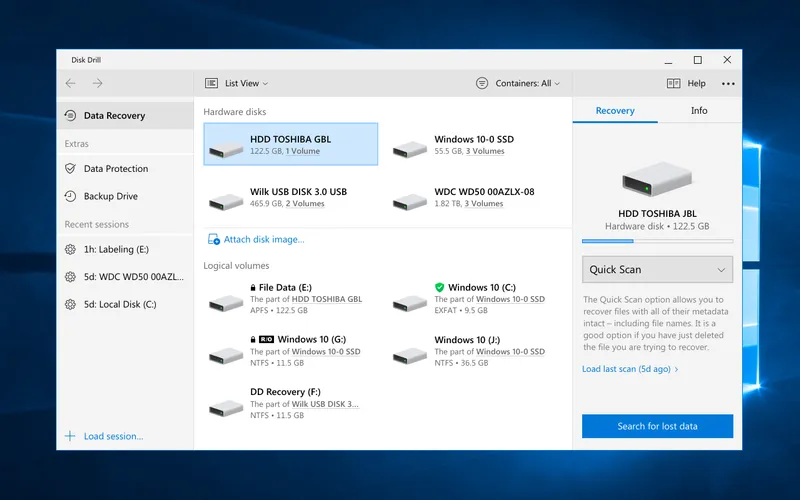The height and width of the screenshot is (500, 800).
Task: Click gear icon for 5d: WDC WD50 session
Action: [x=70, y=277]
